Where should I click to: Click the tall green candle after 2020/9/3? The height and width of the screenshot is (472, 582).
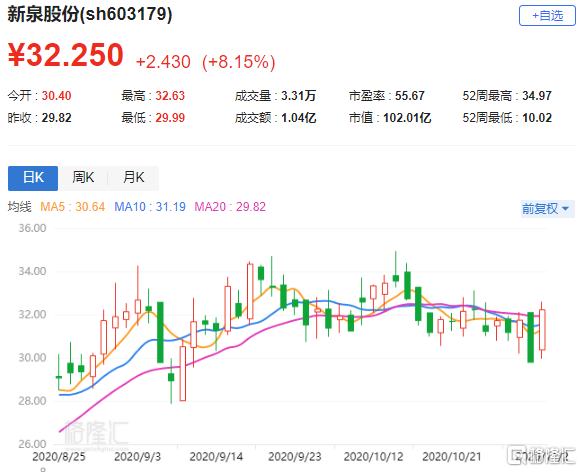pyautogui.click(x=160, y=332)
